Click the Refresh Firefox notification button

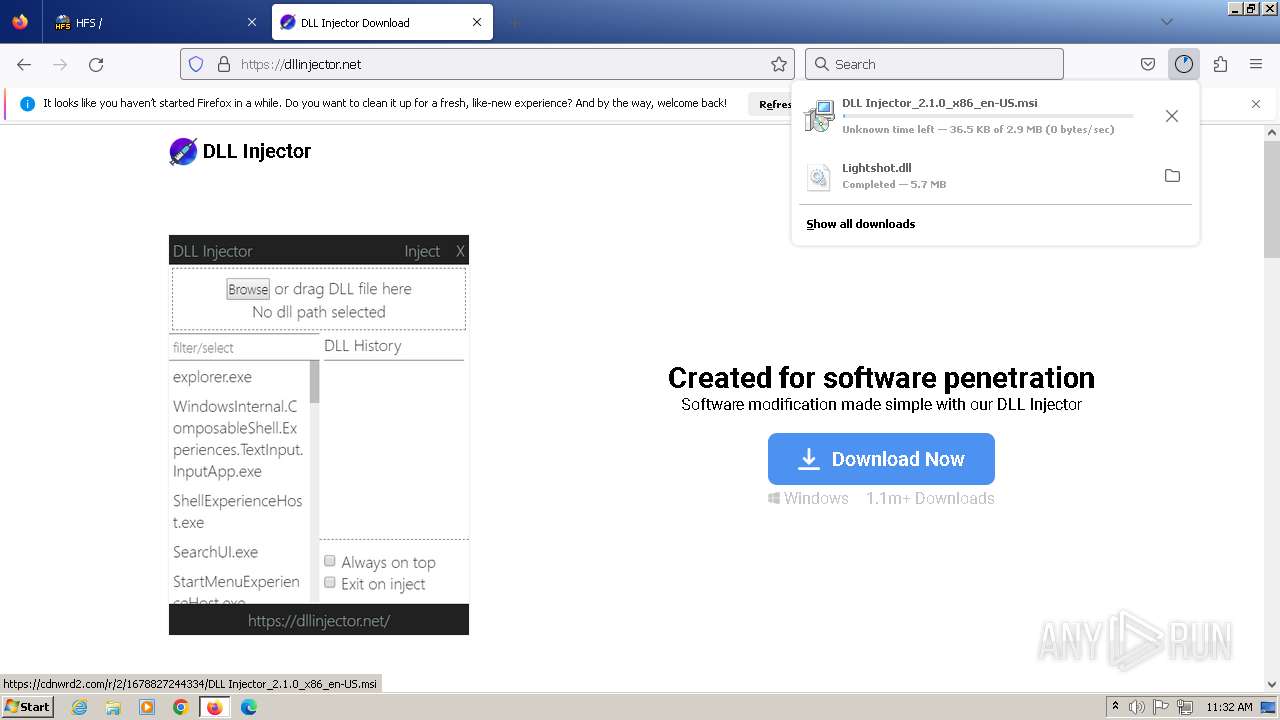[770, 104]
